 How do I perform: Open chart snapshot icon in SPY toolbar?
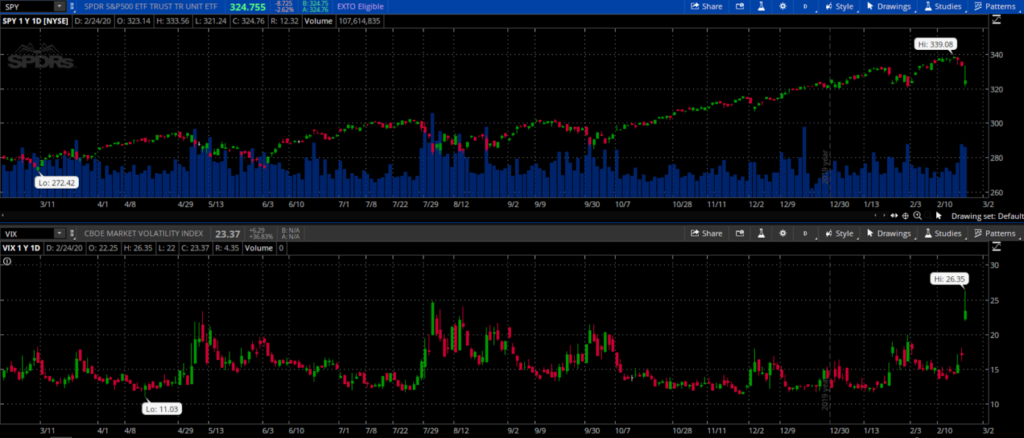pos(740,7)
